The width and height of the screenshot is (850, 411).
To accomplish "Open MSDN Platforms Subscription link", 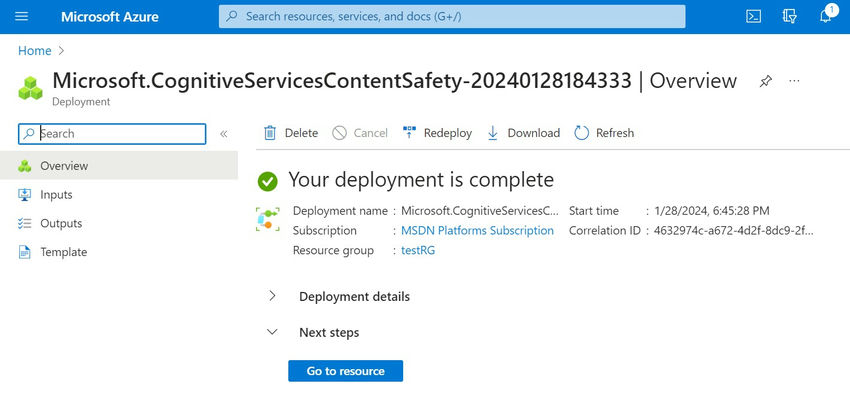I will point(477,230).
